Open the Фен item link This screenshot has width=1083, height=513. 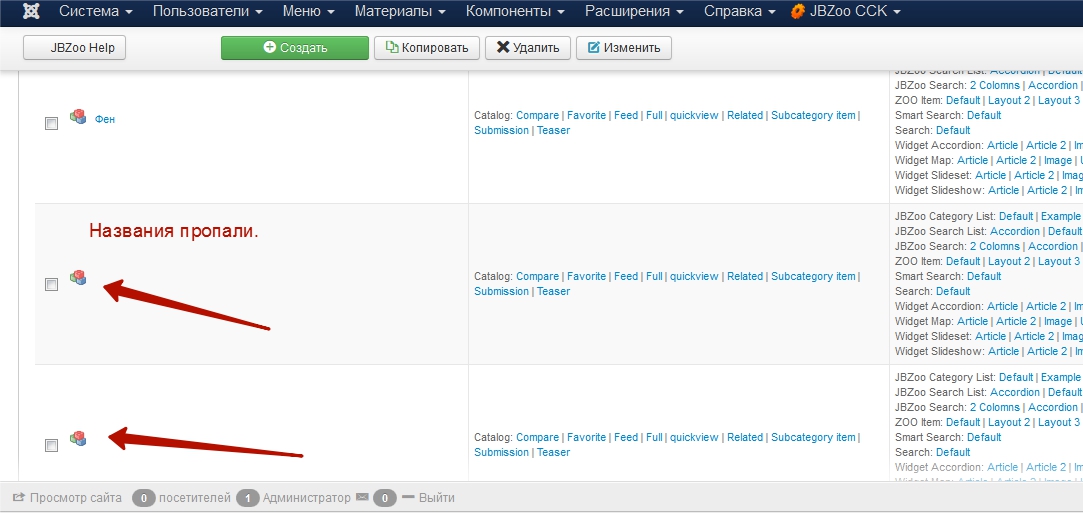(105, 119)
